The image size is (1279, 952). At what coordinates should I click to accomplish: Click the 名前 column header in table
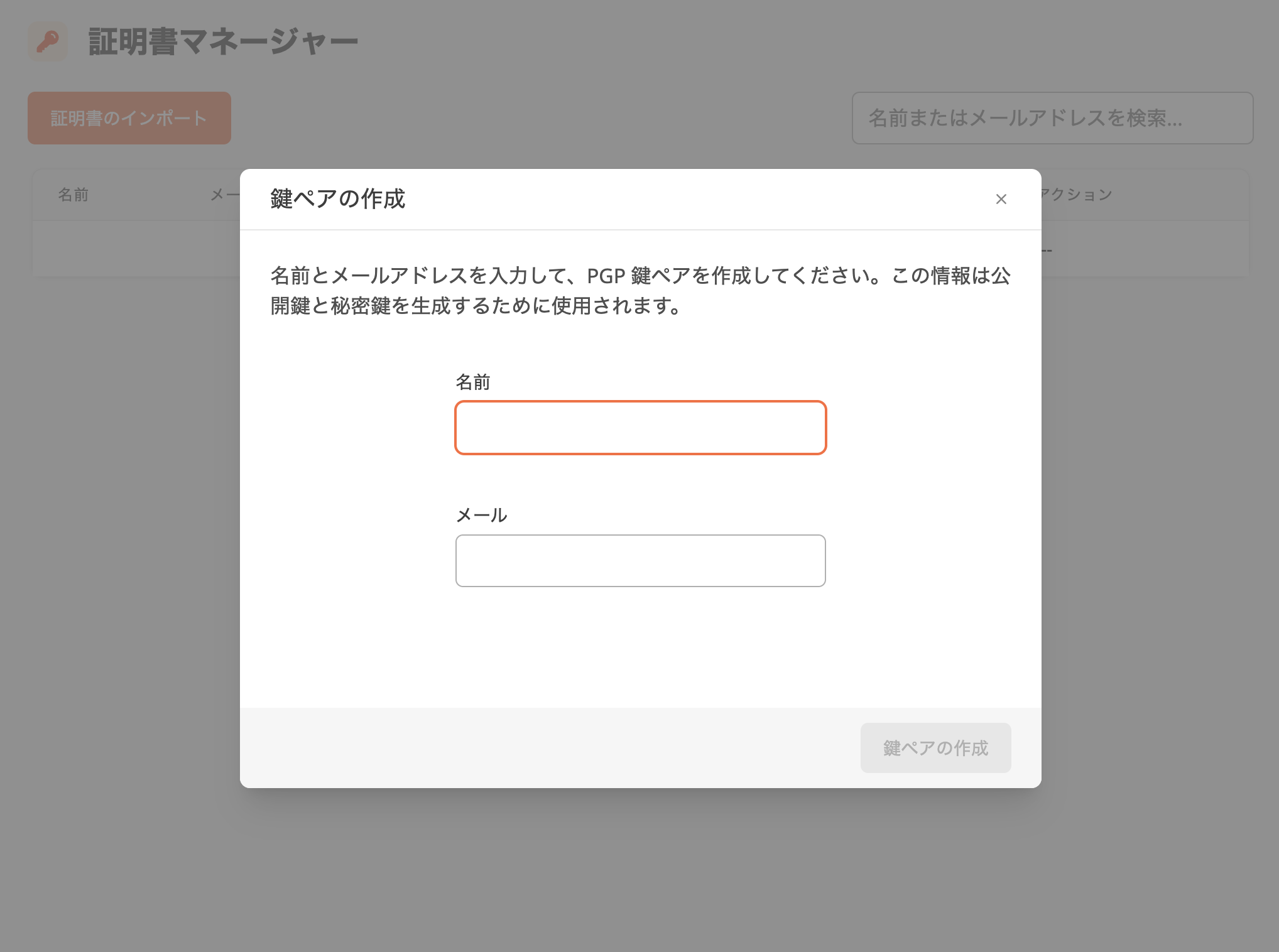(x=73, y=195)
